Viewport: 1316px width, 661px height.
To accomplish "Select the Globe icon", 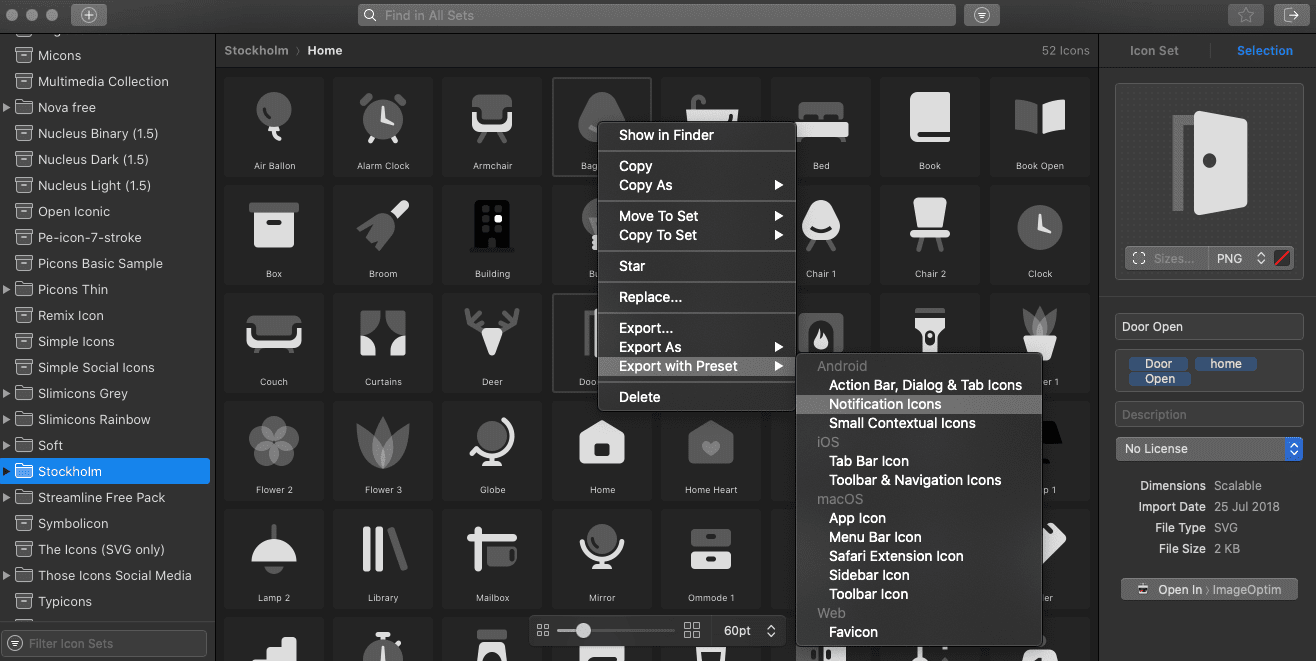I will tap(492, 451).
